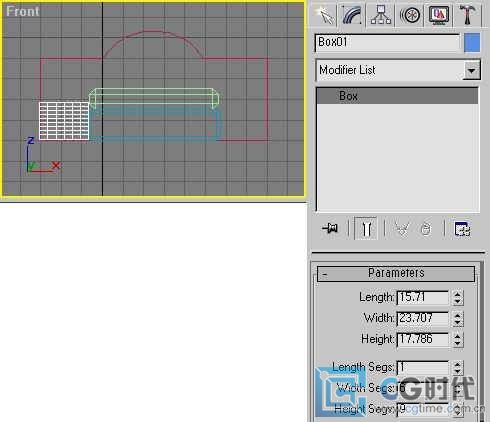The width and height of the screenshot is (490, 422).
Task: Click the Width value field
Action: (423, 318)
